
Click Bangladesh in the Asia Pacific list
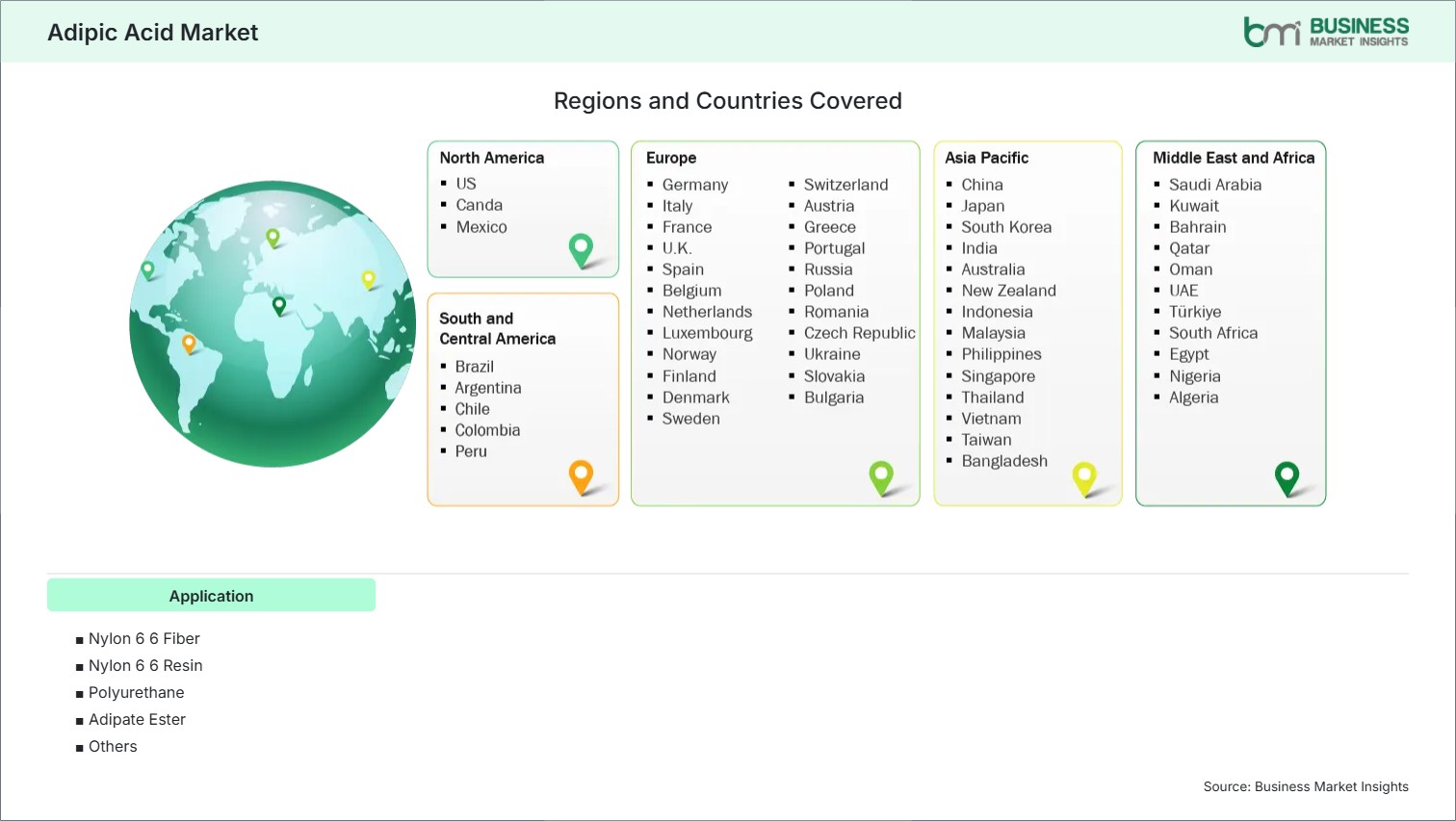point(1004,461)
